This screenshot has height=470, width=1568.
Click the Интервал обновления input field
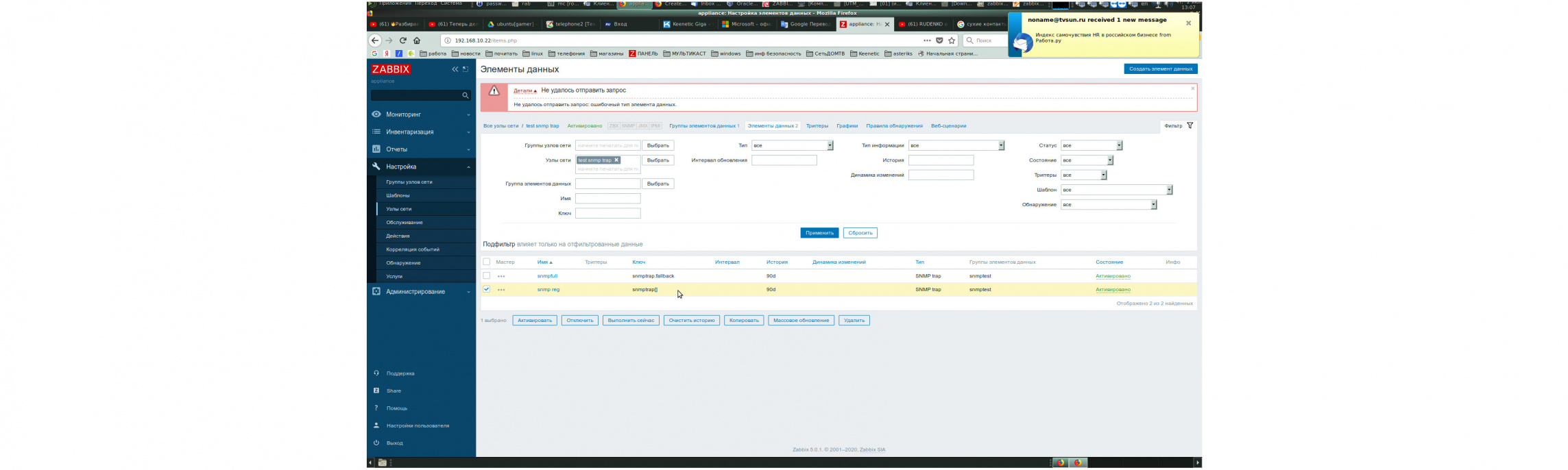click(x=784, y=160)
